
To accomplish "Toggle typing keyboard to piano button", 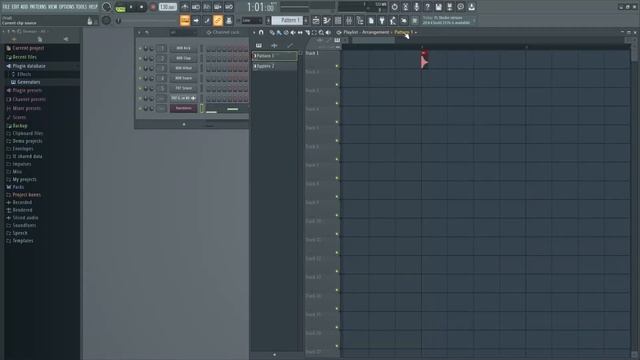I will 185,20.
